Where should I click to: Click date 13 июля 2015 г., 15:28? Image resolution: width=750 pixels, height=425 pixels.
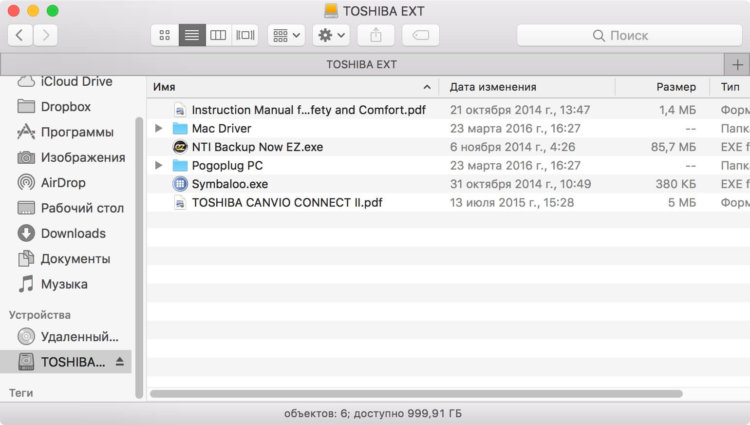coord(512,203)
